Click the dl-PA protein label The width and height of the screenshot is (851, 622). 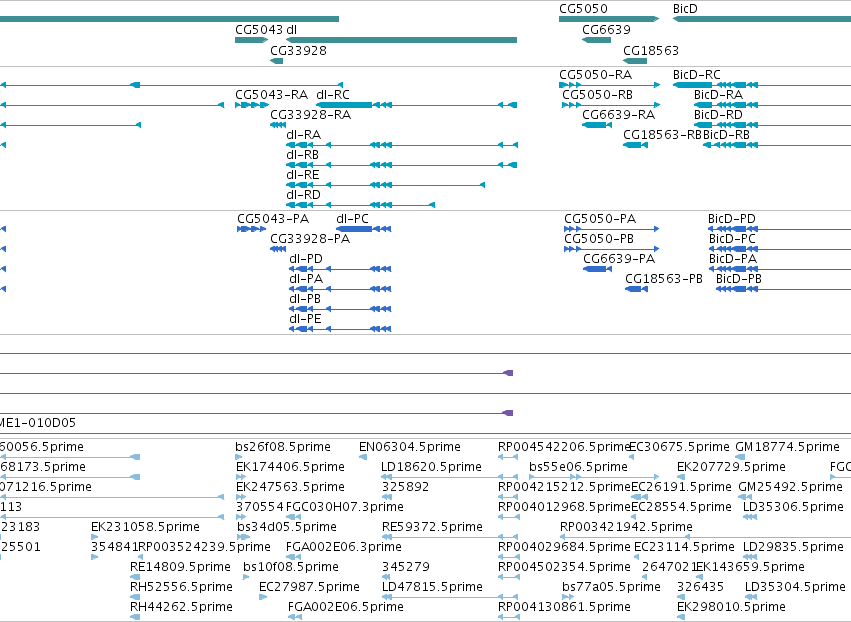(x=306, y=279)
